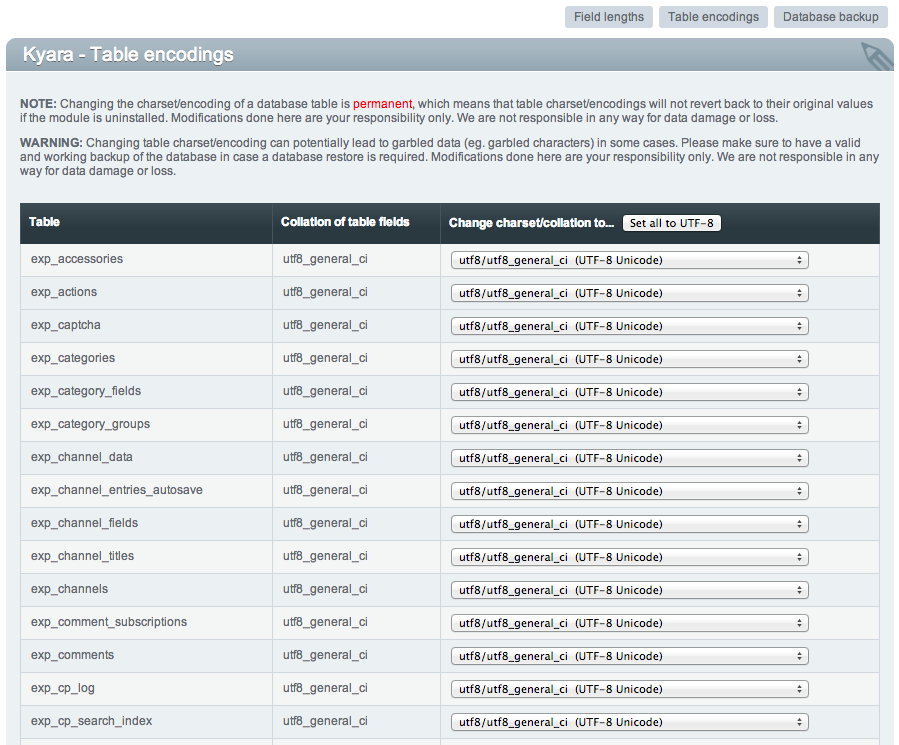Open the exp_channels charset dropdown
899x745 pixels.
pyautogui.click(x=630, y=590)
